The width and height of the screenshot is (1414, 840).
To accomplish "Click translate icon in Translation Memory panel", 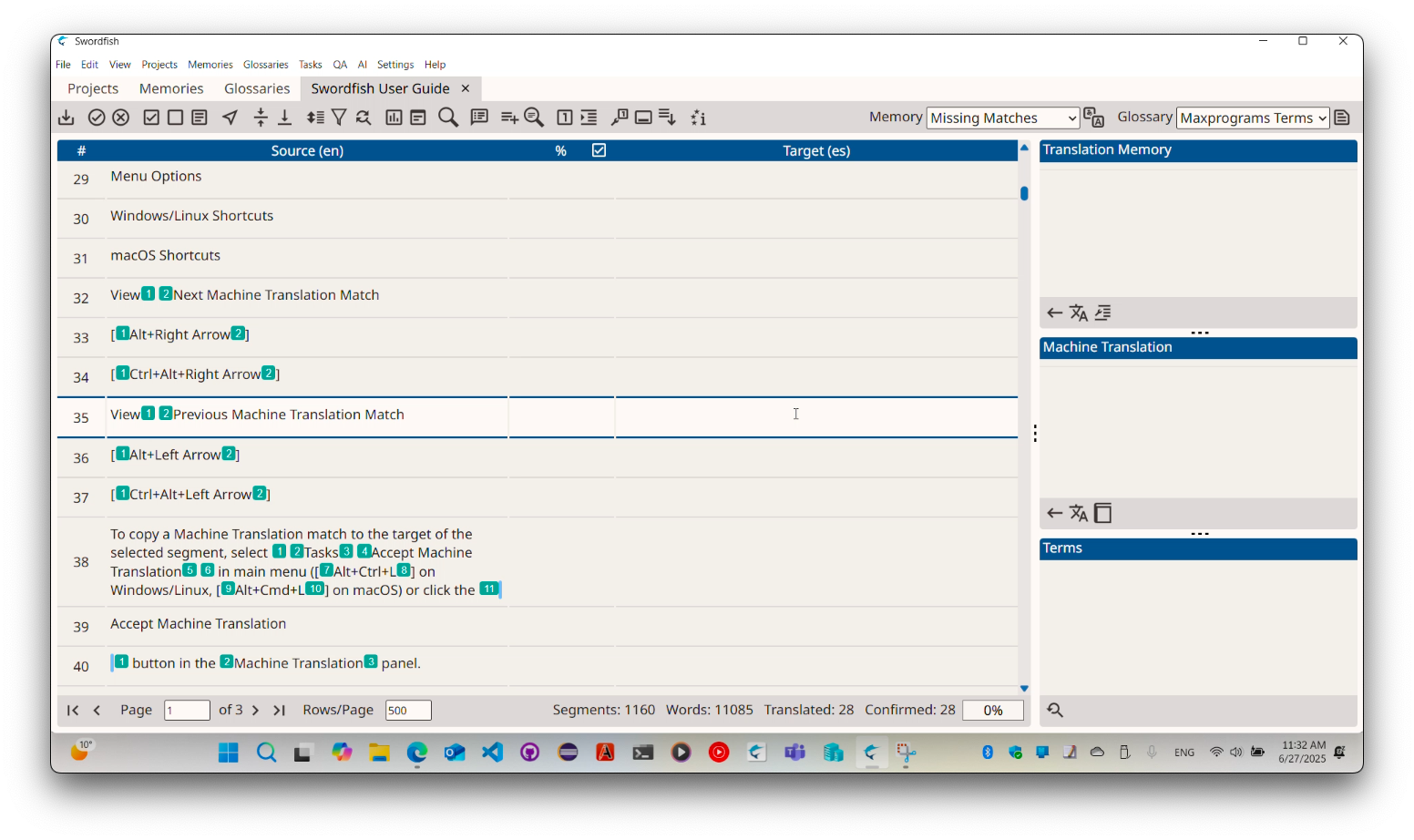I will pyautogui.click(x=1079, y=313).
